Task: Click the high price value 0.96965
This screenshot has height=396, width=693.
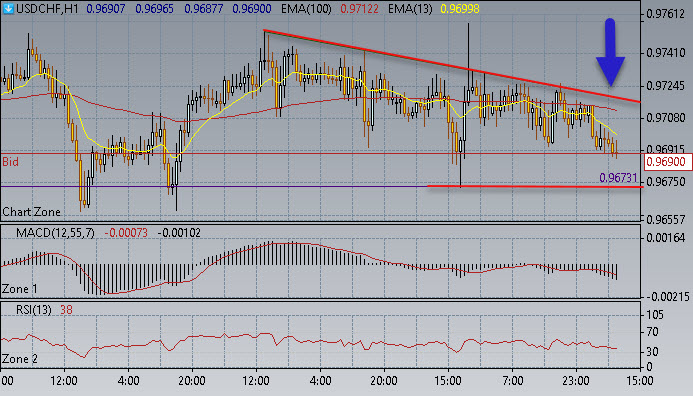Action: 155,9
